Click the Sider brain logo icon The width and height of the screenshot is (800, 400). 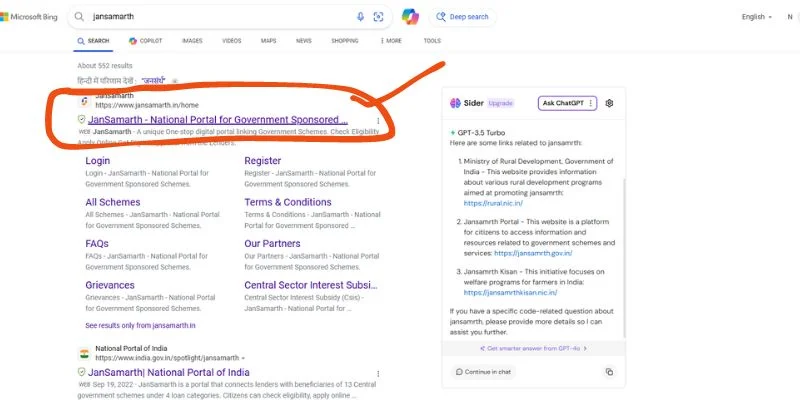click(454, 103)
